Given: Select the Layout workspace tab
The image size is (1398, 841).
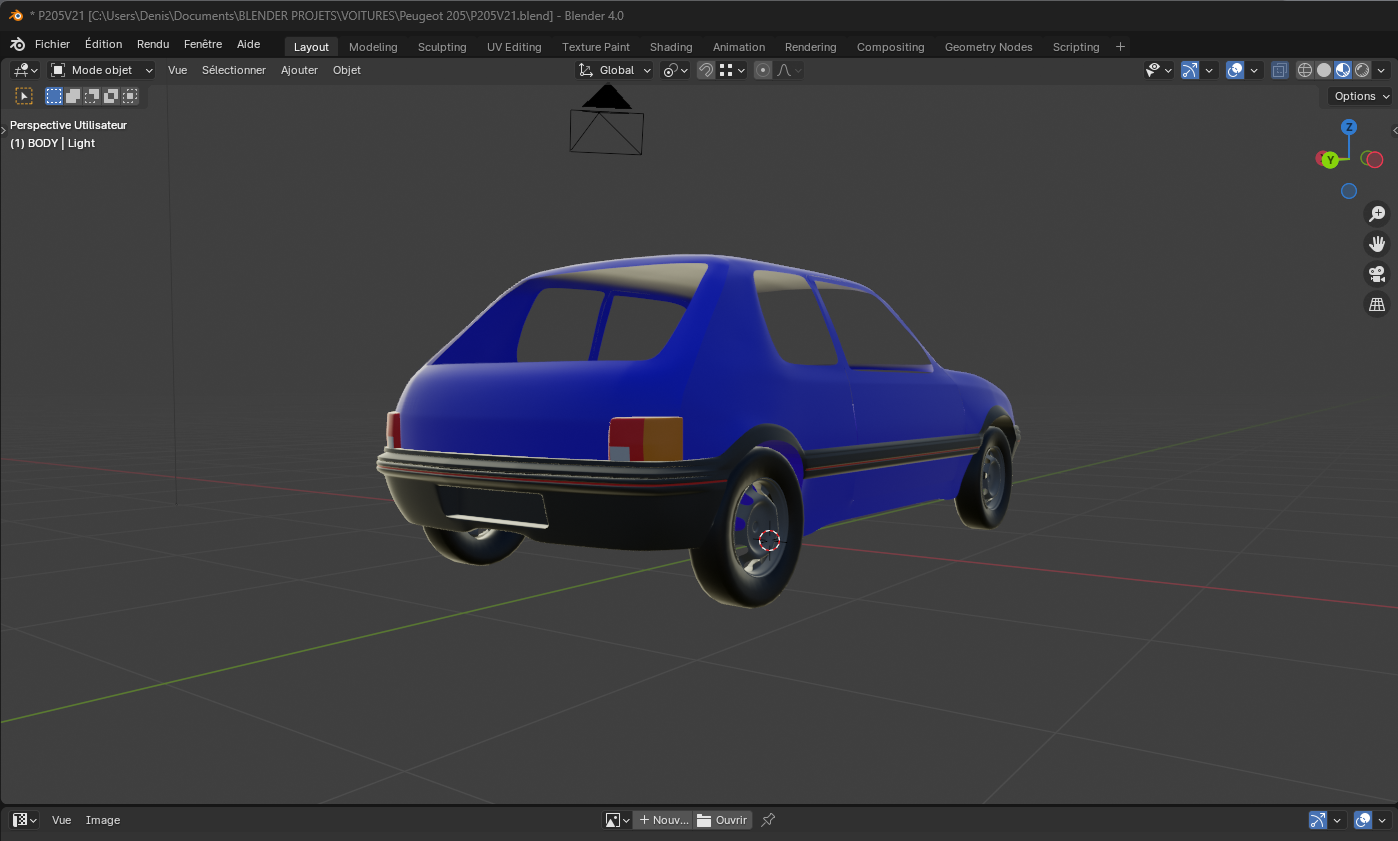Looking at the screenshot, I should pos(311,47).
